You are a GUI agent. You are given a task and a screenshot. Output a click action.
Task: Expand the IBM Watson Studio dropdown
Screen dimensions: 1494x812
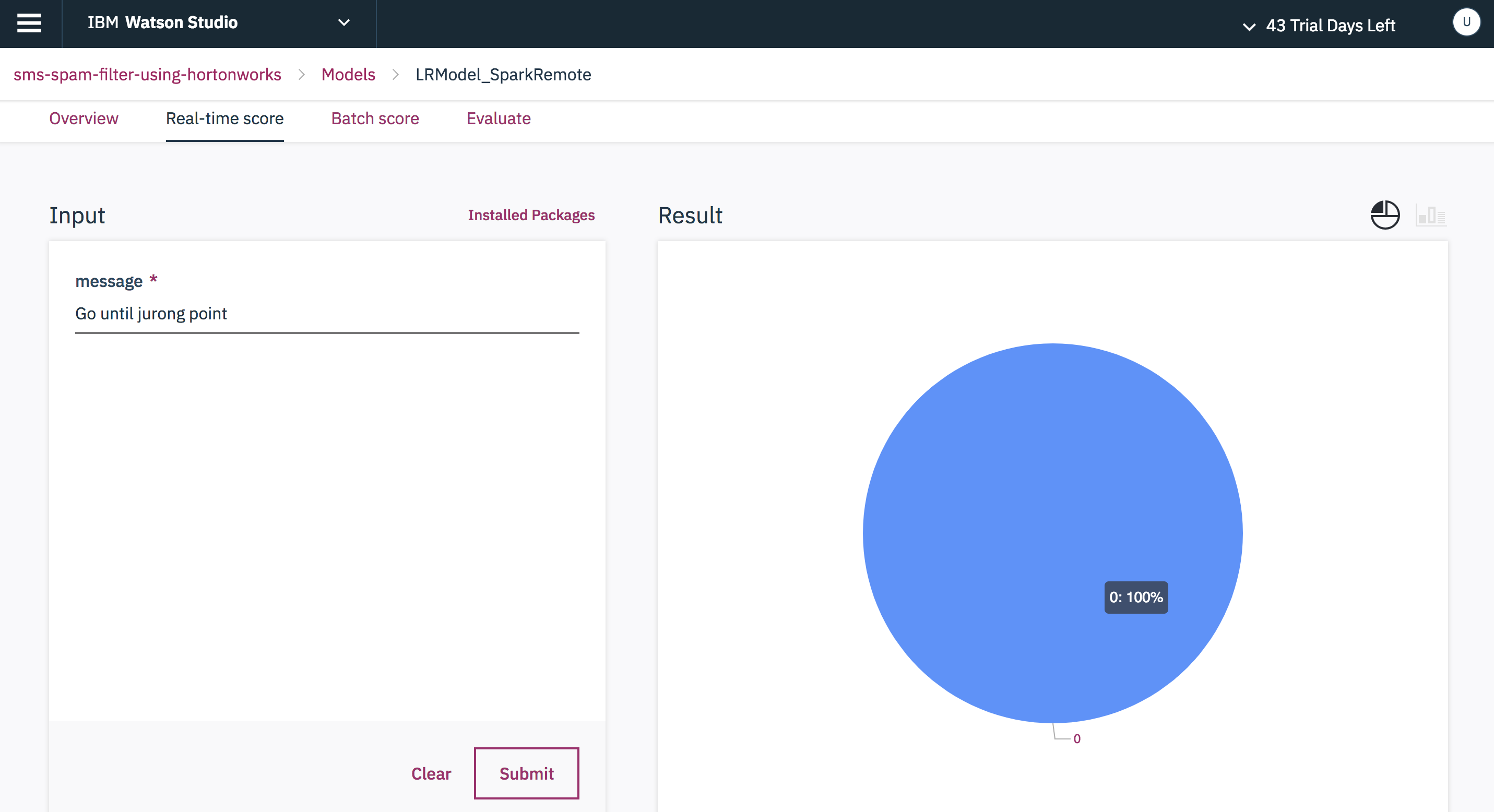[x=344, y=23]
